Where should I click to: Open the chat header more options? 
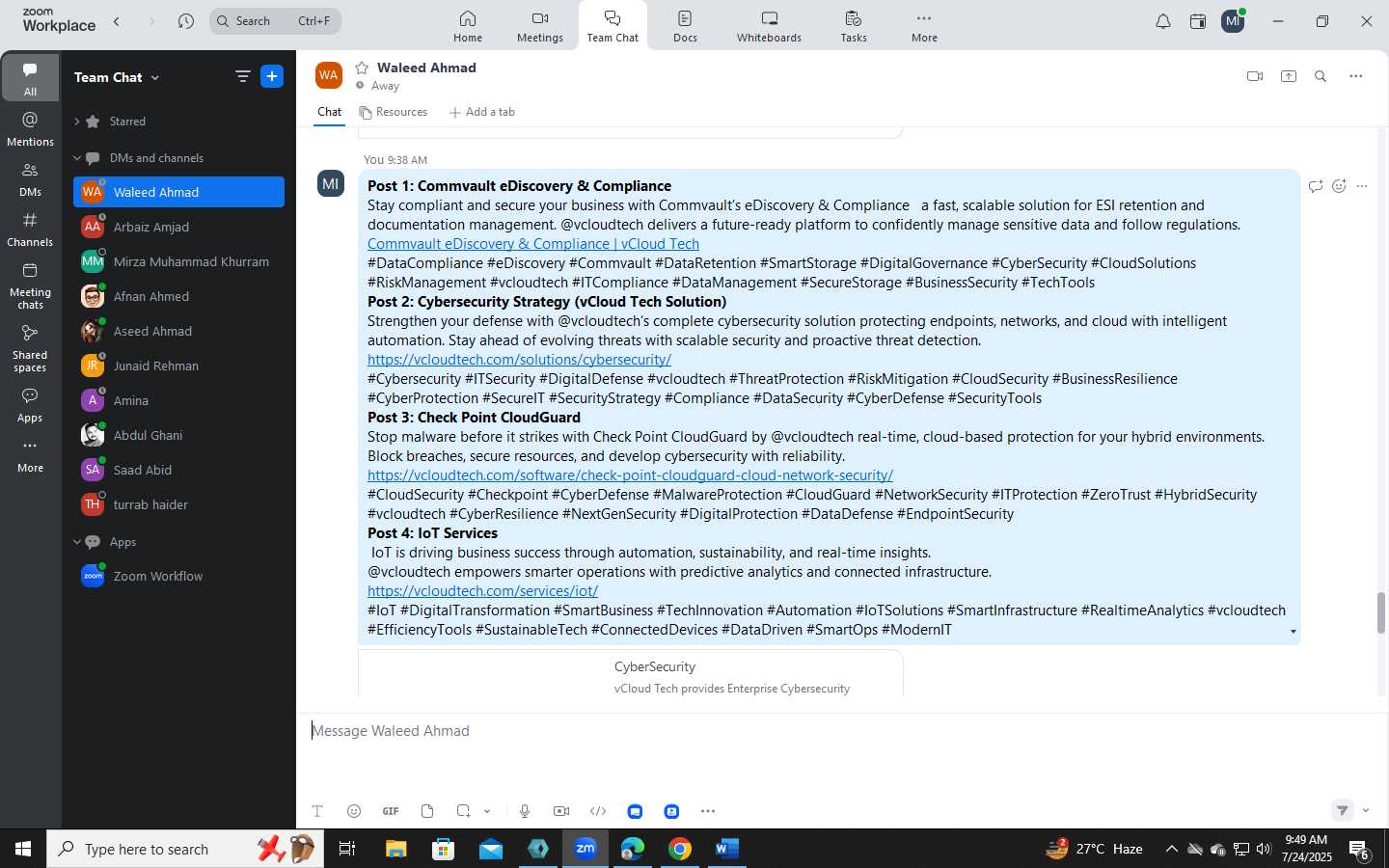(1355, 76)
